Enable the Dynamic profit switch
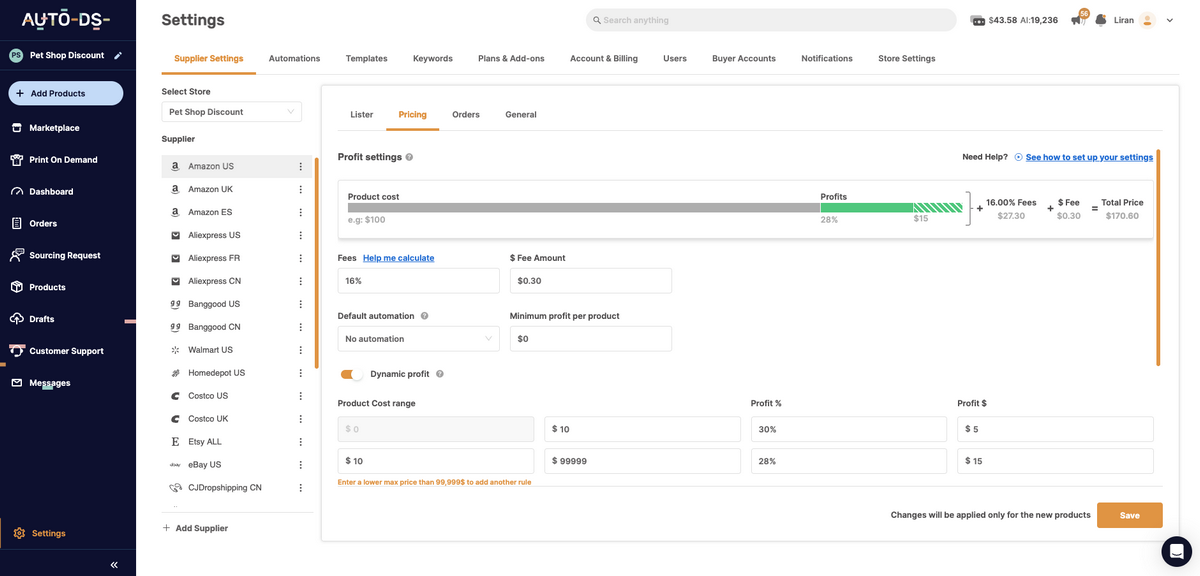This screenshot has width=1200, height=576. pyautogui.click(x=352, y=371)
